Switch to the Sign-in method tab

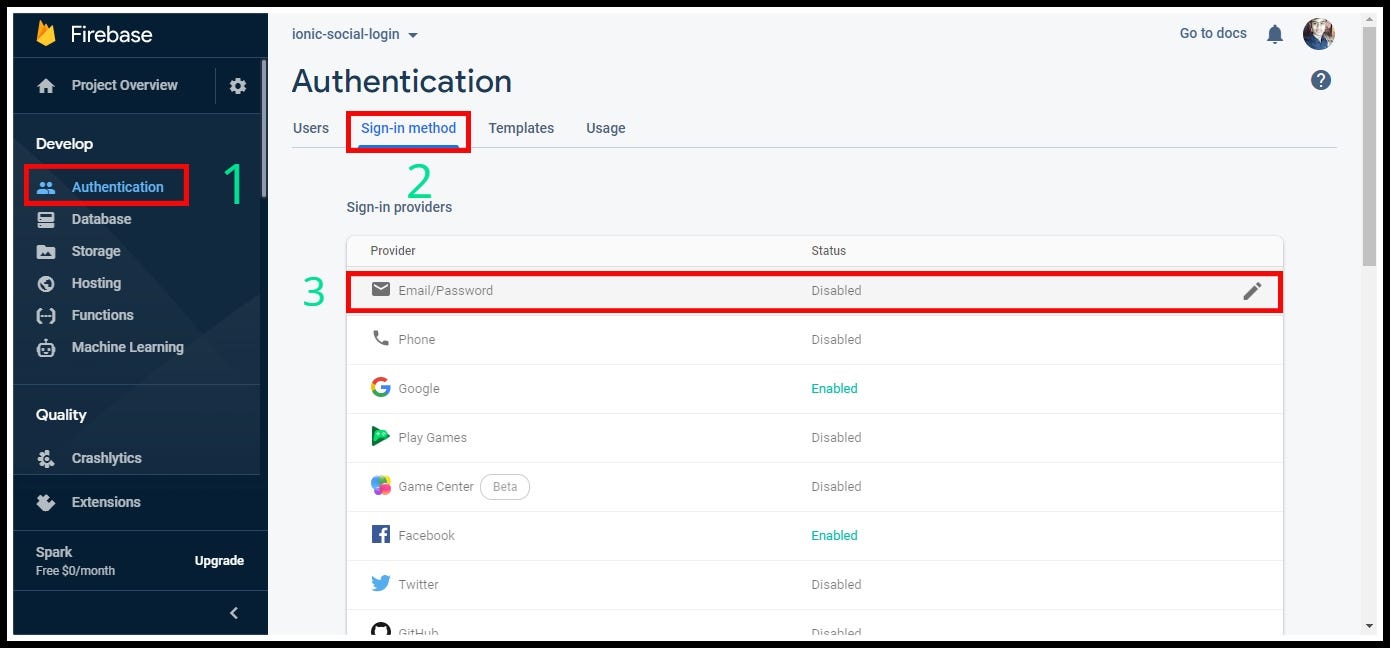click(408, 129)
